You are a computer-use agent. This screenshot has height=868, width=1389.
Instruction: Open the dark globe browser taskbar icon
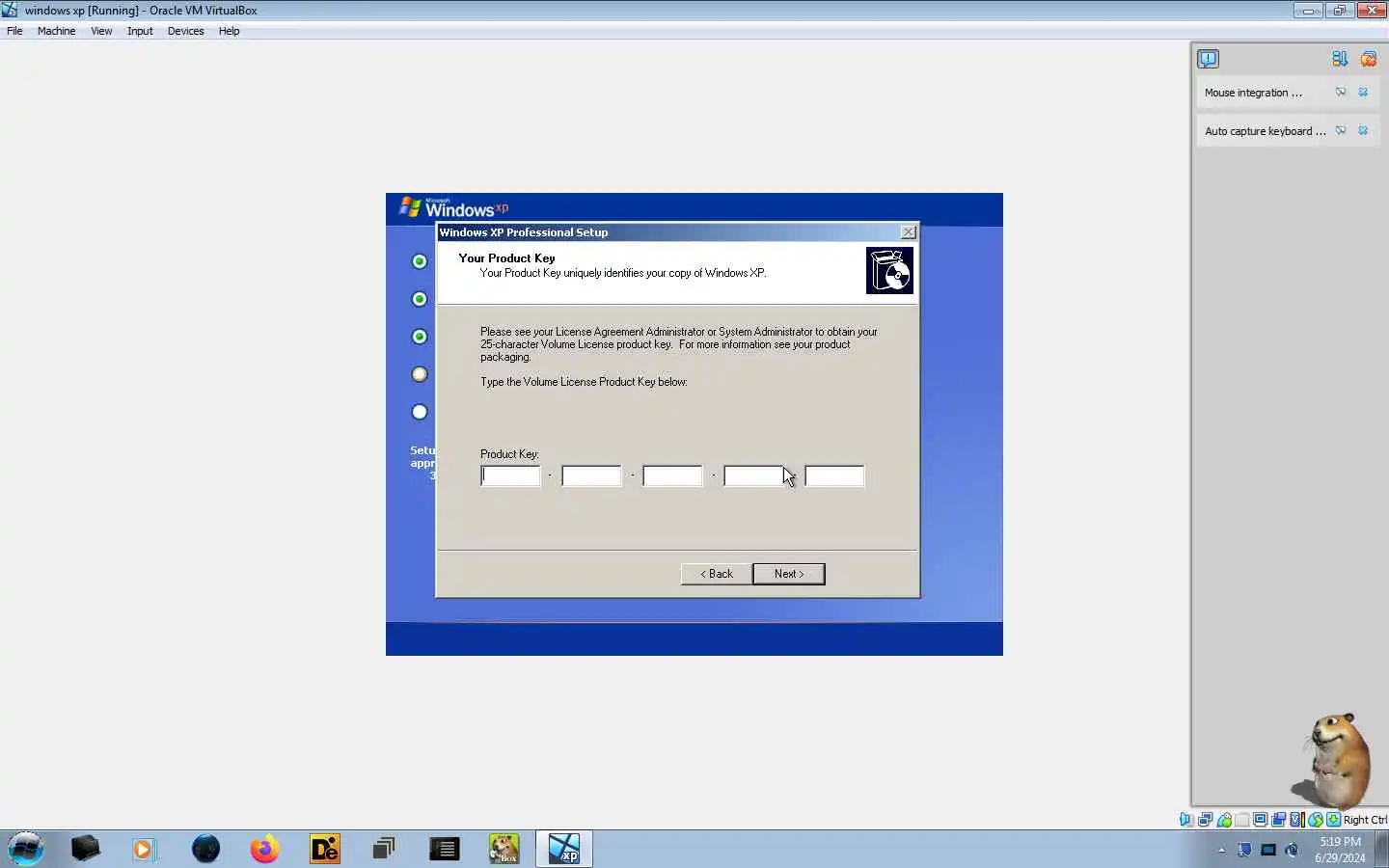coord(205,849)
